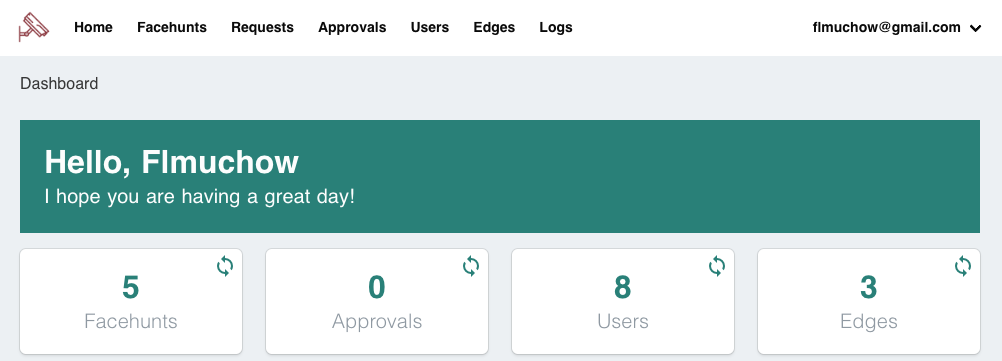View the Logs page
This screenshot has width=1002, height=361.
coord(556,27)
